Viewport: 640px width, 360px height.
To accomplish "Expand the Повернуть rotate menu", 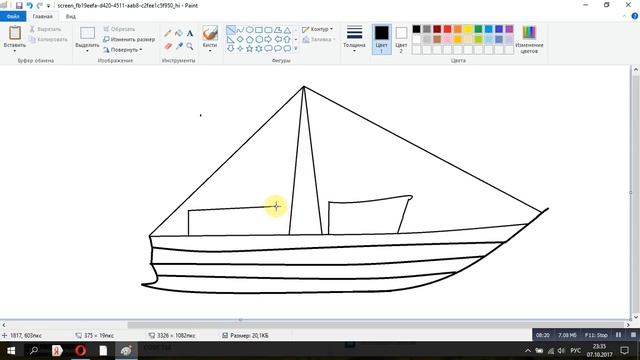I will (122, 50).
